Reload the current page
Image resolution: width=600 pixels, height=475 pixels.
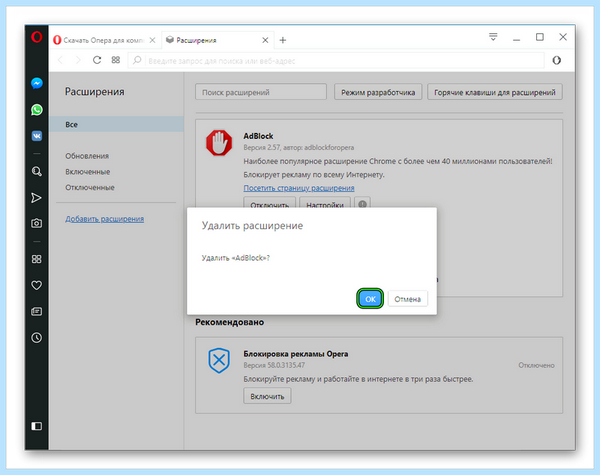coord(97,60)
